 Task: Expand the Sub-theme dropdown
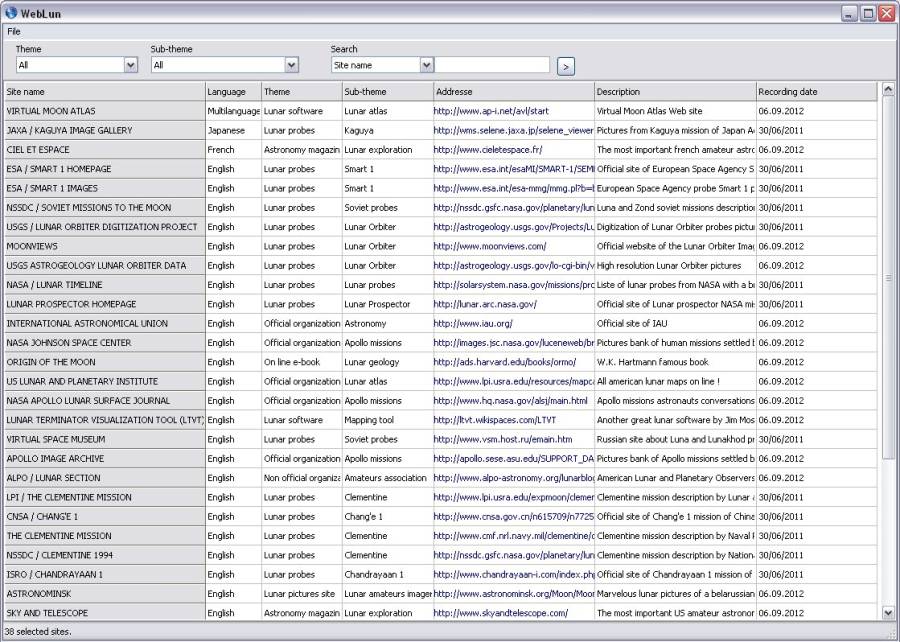coord(292,65)
